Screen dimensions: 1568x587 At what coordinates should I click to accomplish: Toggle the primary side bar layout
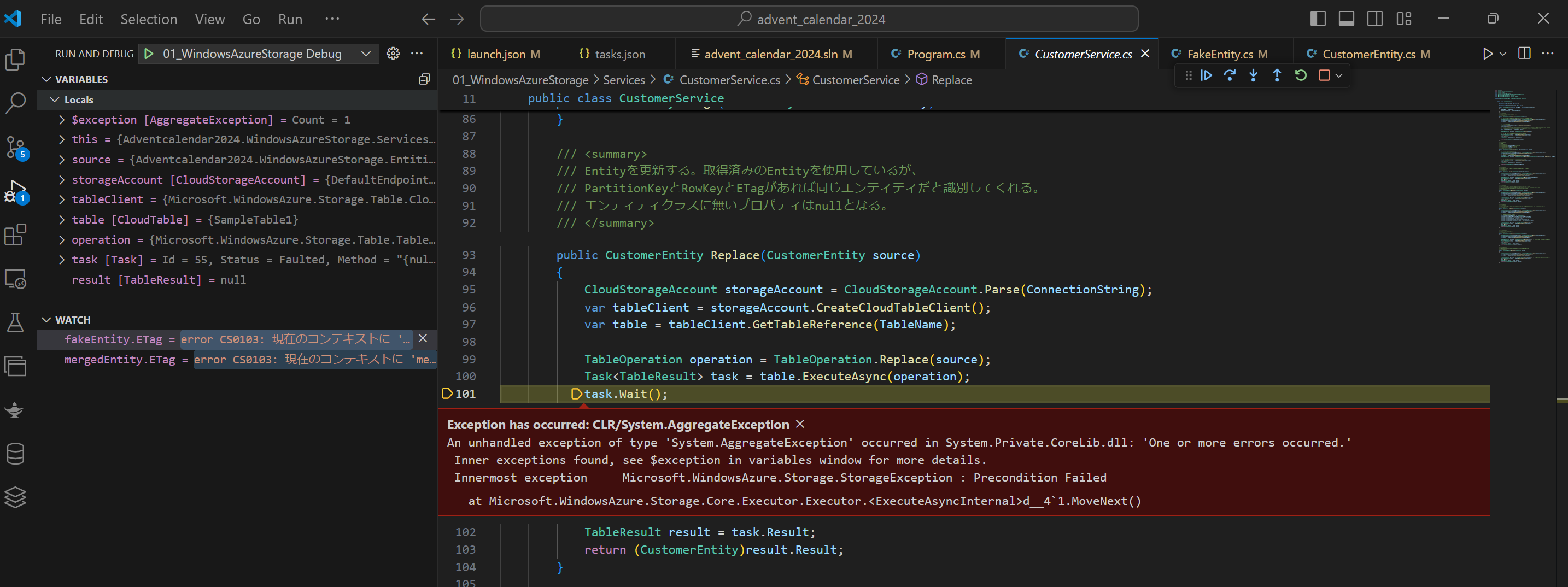pos(1318,19)
